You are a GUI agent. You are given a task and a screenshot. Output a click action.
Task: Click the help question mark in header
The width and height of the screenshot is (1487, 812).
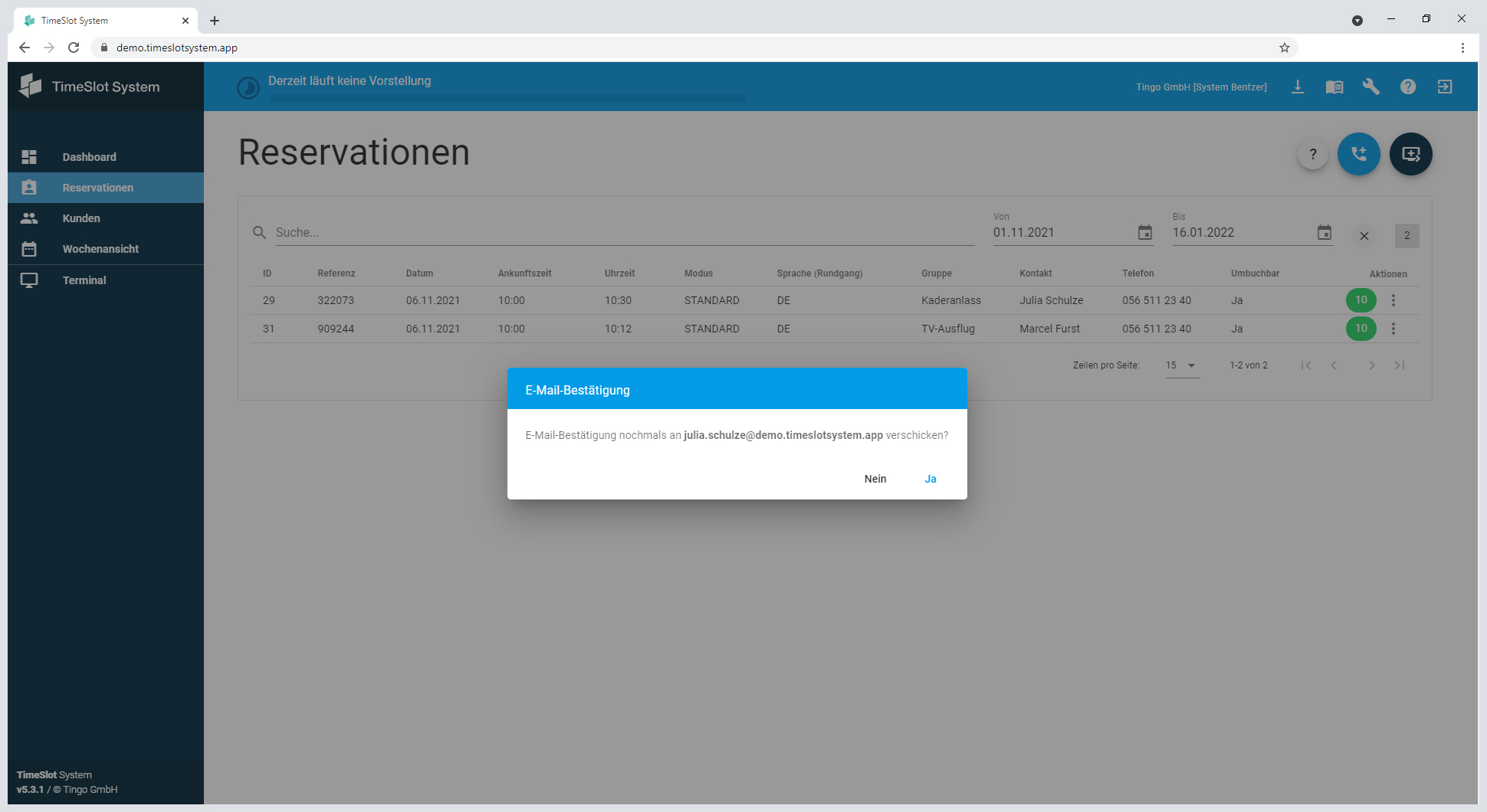pos(1407,87)
